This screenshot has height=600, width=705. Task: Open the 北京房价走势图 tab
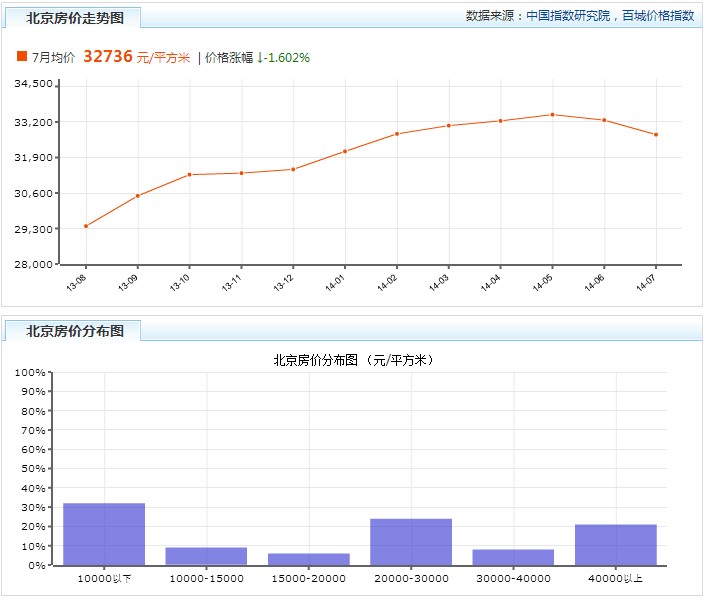tap(73, 18)
